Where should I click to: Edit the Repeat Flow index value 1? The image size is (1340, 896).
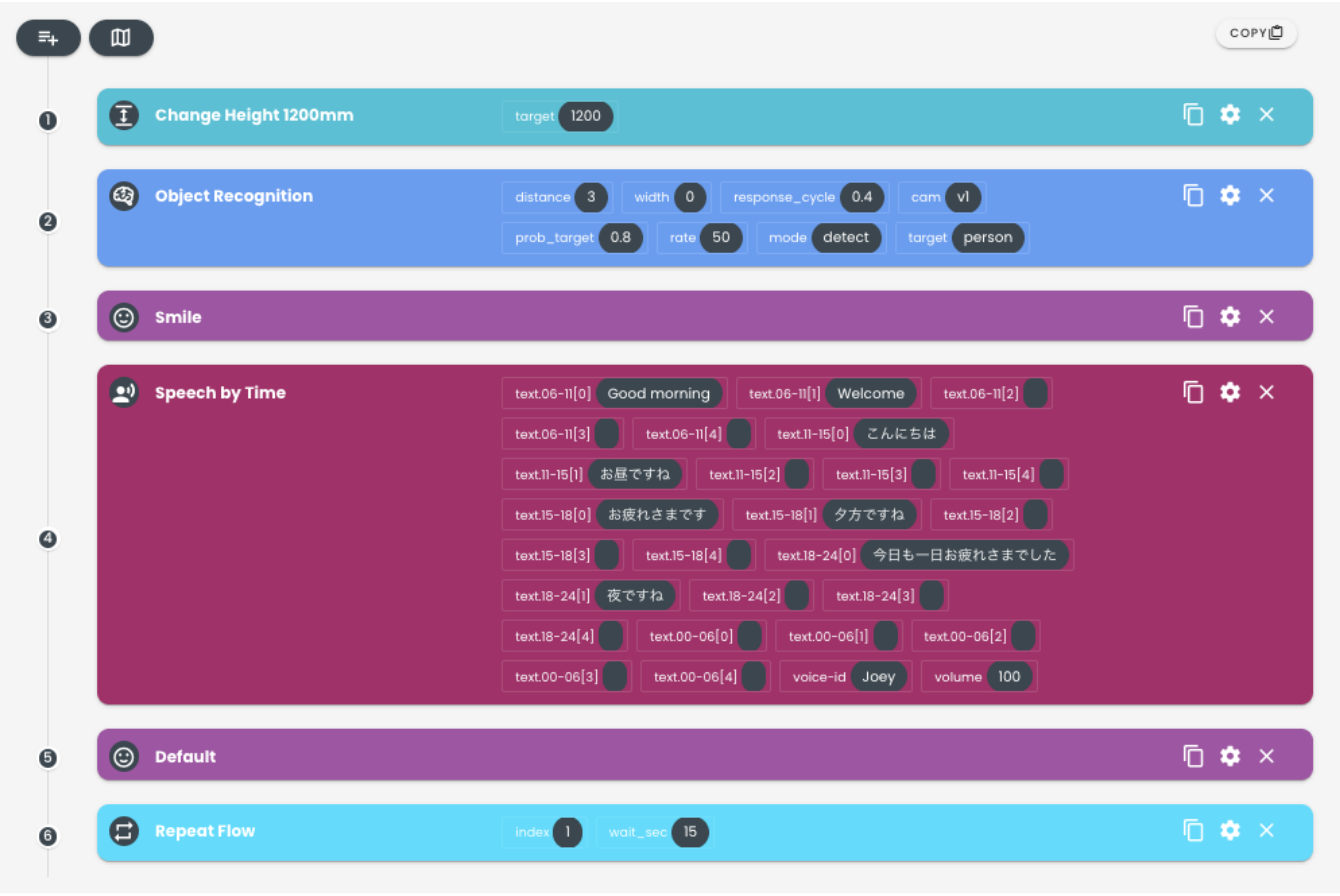tap(567, 832)
